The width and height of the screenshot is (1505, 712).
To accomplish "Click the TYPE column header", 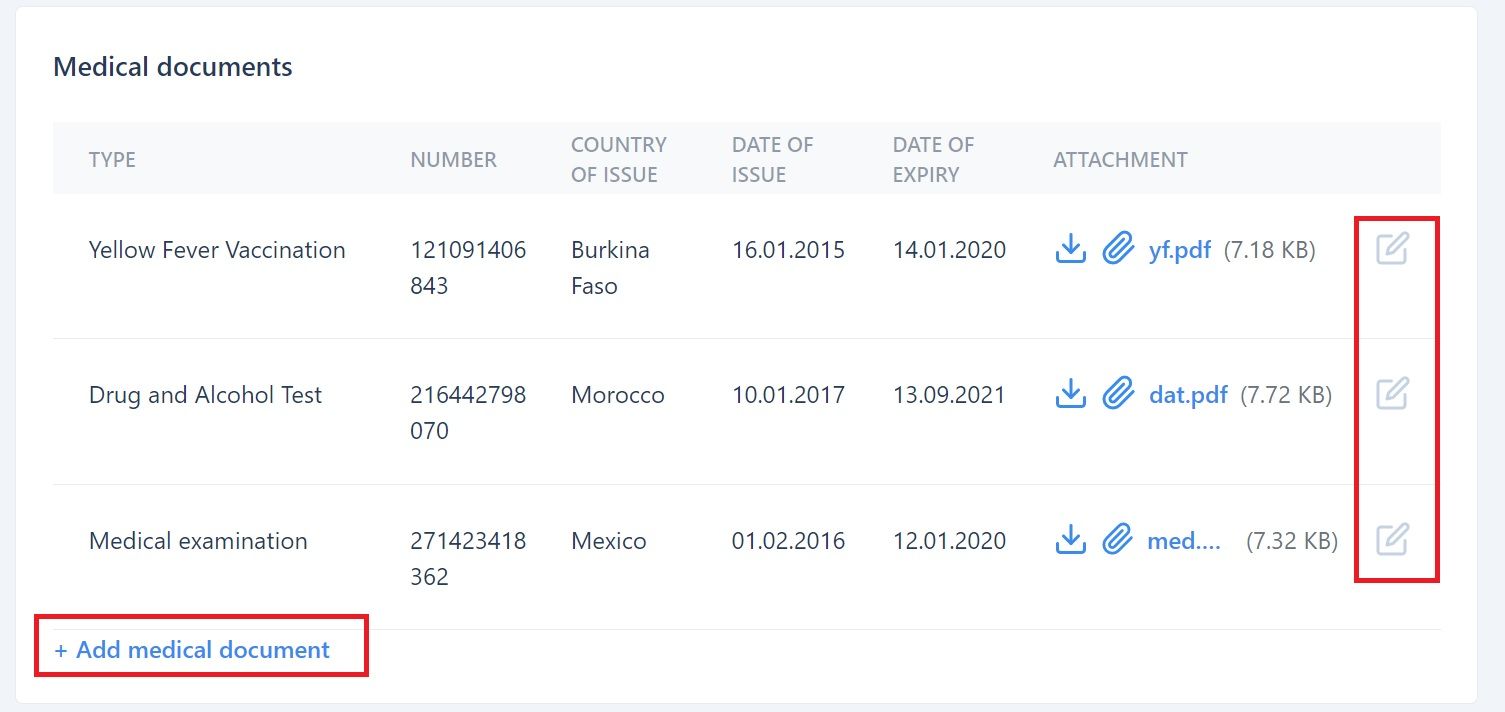I will [112, 160].
